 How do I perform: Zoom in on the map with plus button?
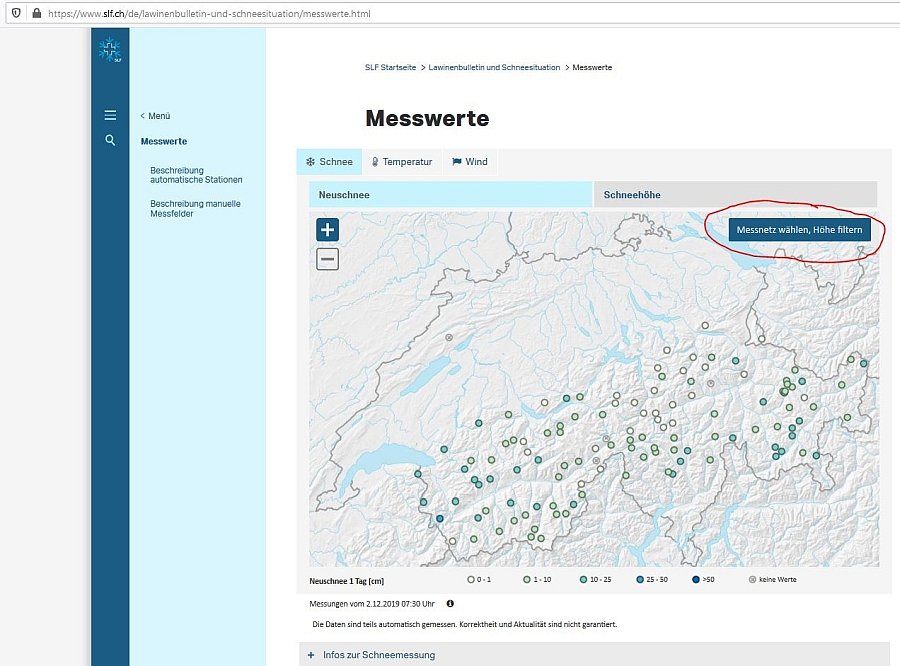pos(327,230)
